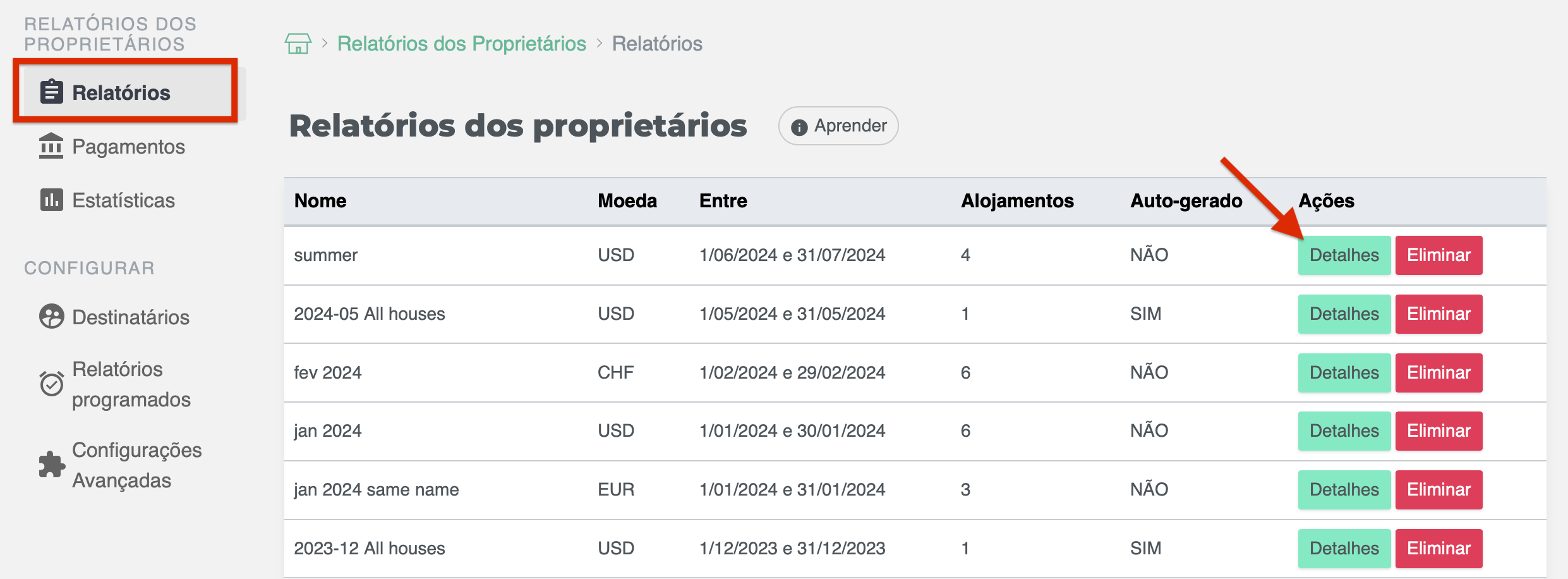Click the info icon inside the Aprender button

click(799, 126)
